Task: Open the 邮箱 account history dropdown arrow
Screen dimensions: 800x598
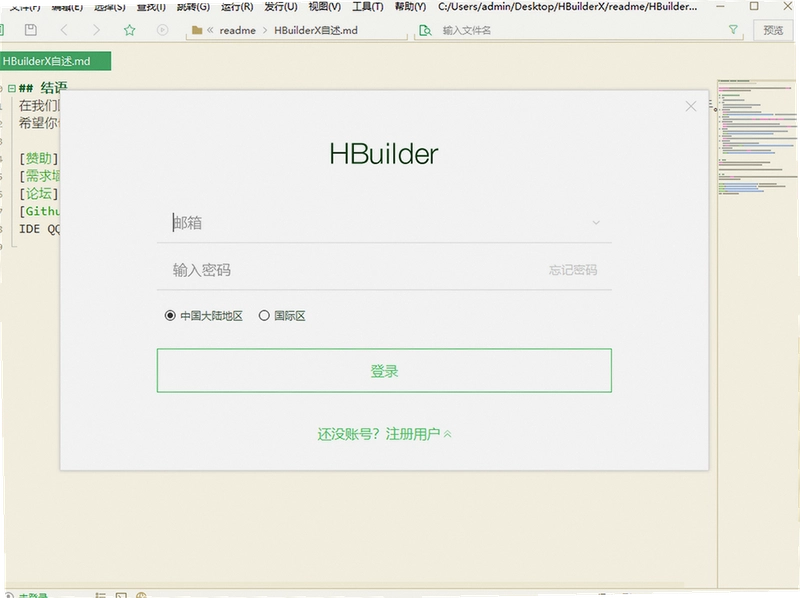Action: pos(596,223)
